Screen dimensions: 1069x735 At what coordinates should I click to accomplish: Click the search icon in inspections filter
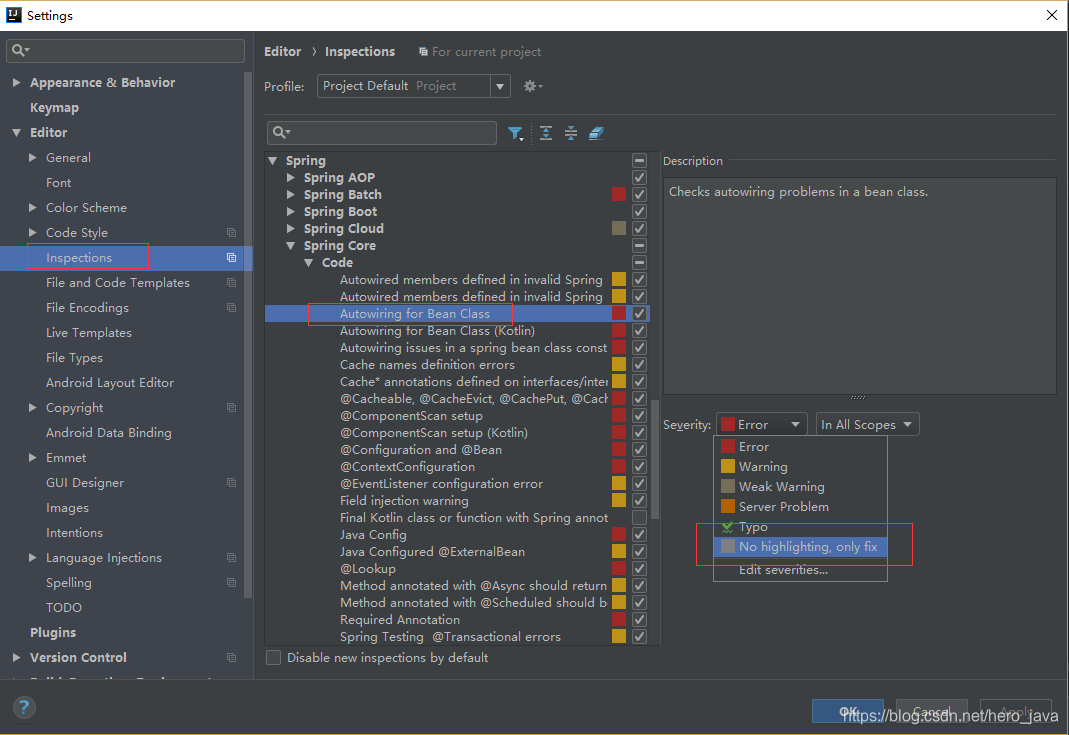pyautogui.click(x=281, y=132)
